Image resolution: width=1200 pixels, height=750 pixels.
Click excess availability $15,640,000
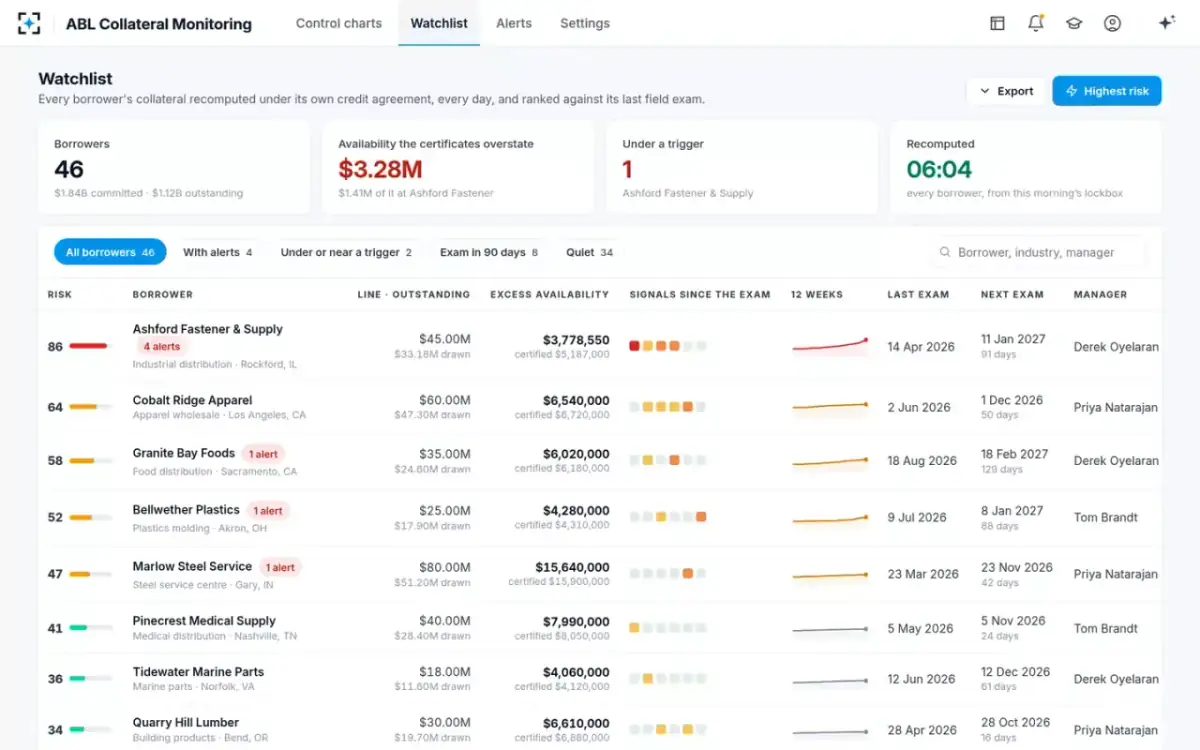572,567
